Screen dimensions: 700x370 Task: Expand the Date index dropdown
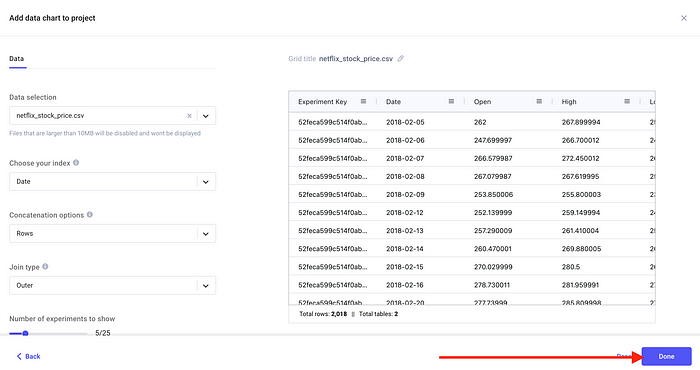pyautogui.click(x=206, y=182)
